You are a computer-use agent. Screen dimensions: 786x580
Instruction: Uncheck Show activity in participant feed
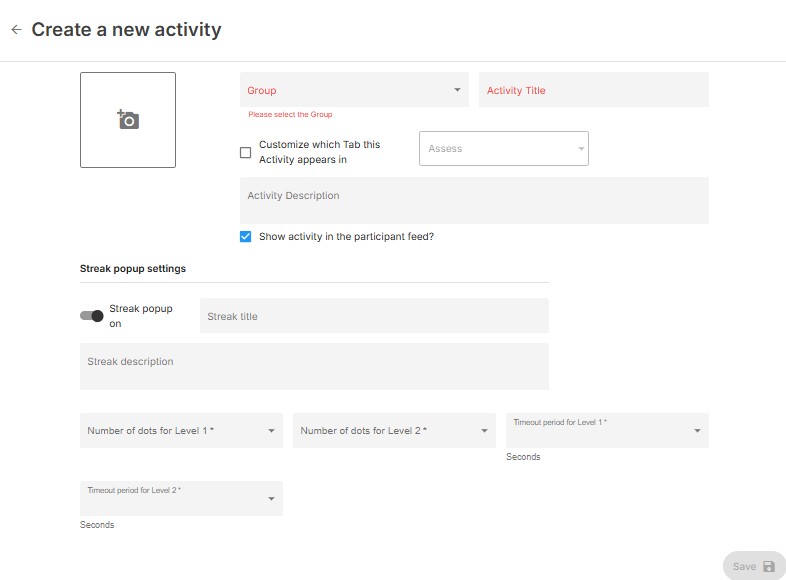[246, 237]
